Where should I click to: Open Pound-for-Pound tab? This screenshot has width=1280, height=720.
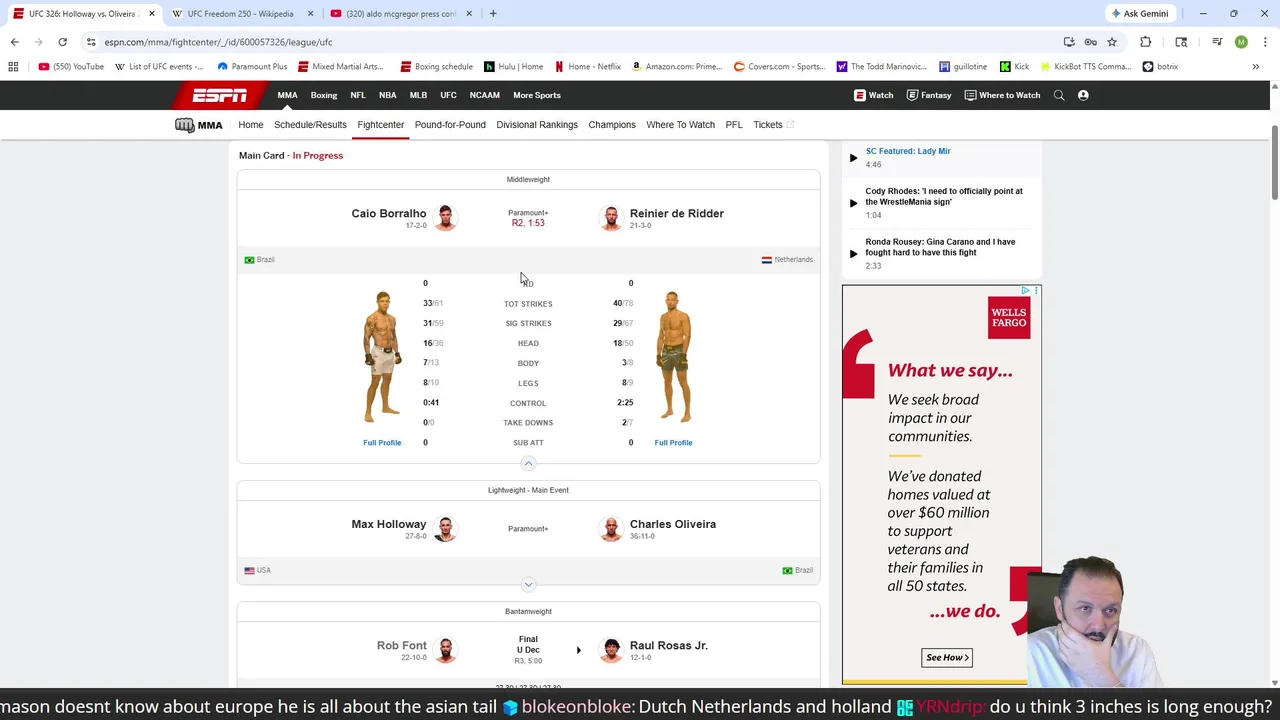[450, 125]
